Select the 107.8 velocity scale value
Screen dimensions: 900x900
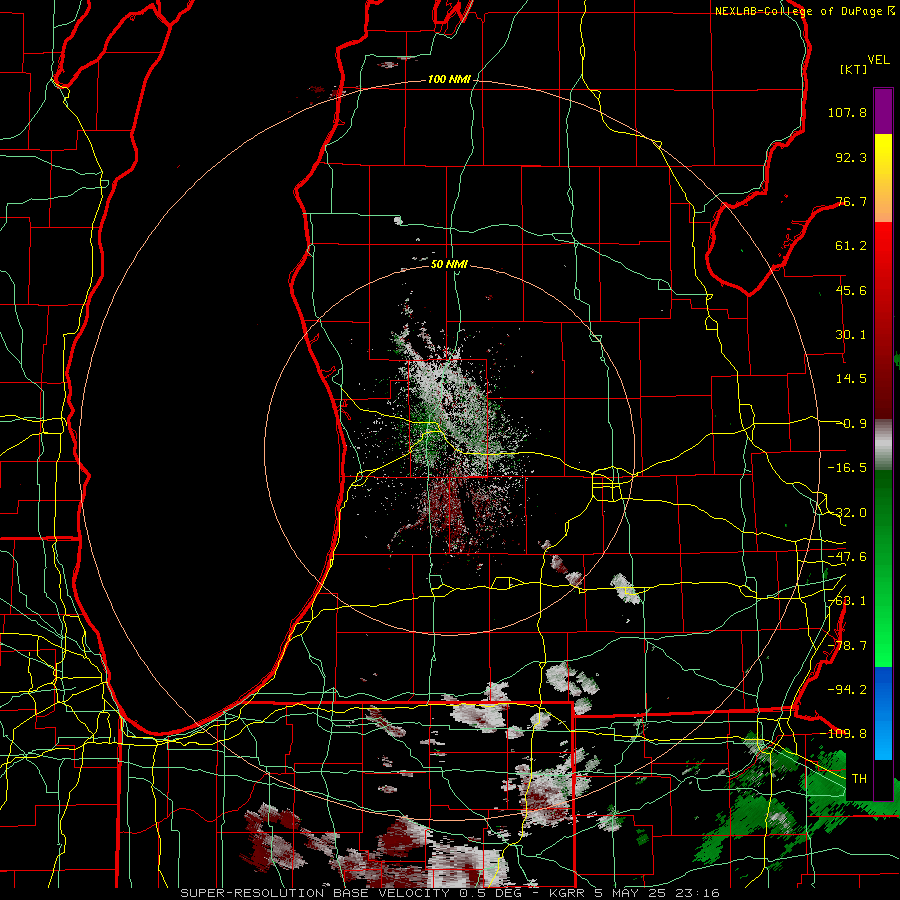pyautogui.click(x=847, y=112)
